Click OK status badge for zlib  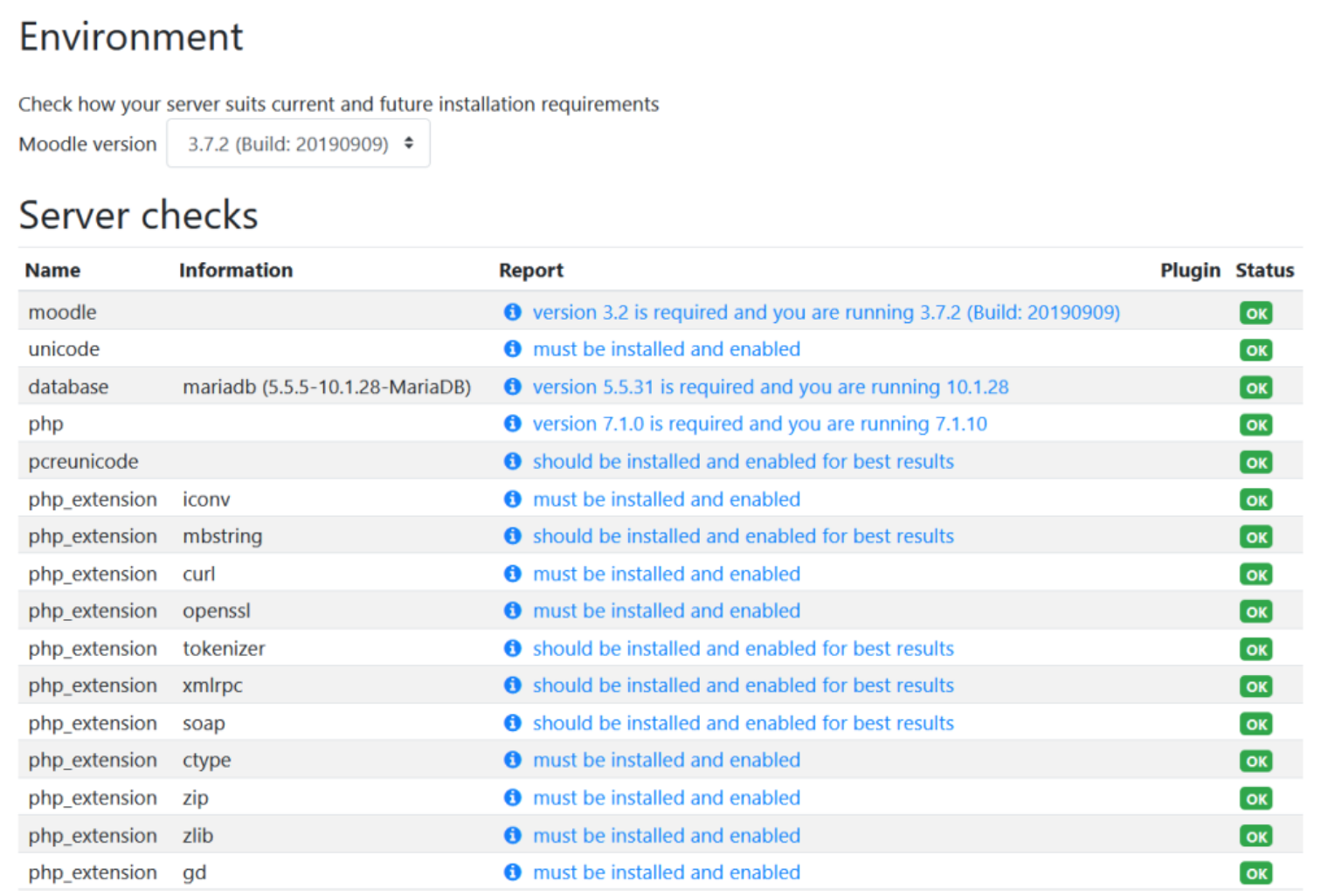point(1255,837)
